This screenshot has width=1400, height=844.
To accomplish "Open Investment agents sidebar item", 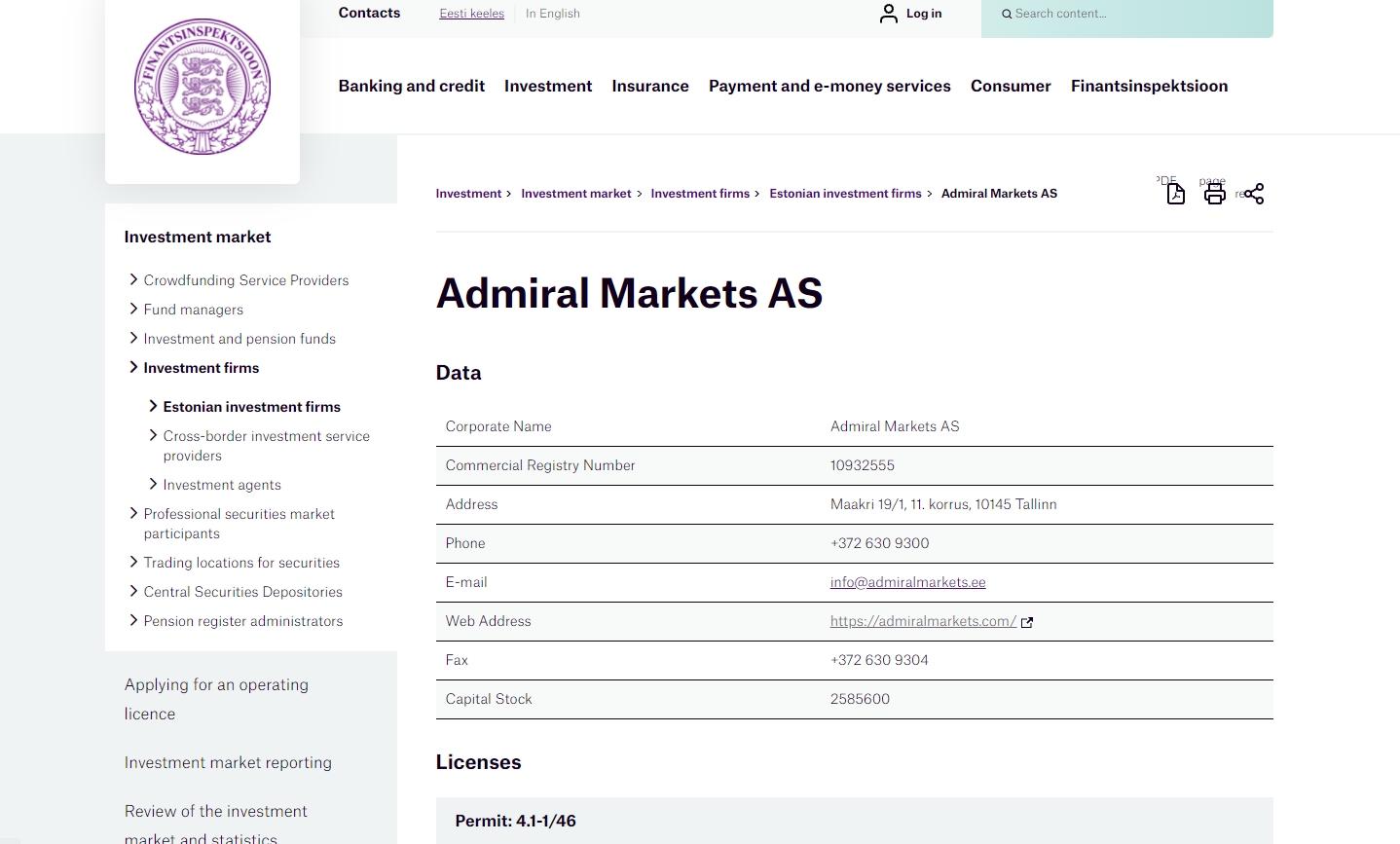I will click(x=222, y=485).
